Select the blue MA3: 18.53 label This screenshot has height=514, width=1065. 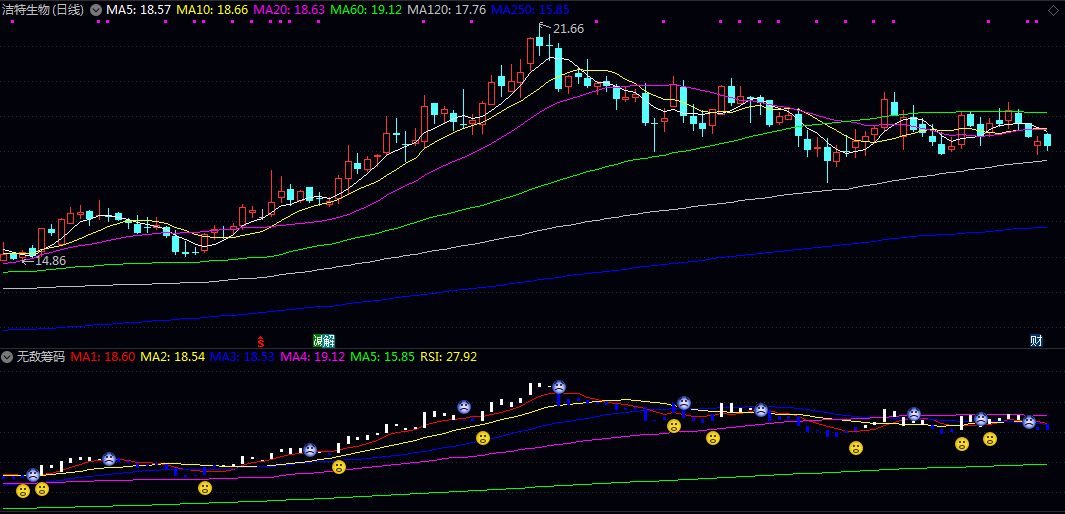[x=243, y=357]
